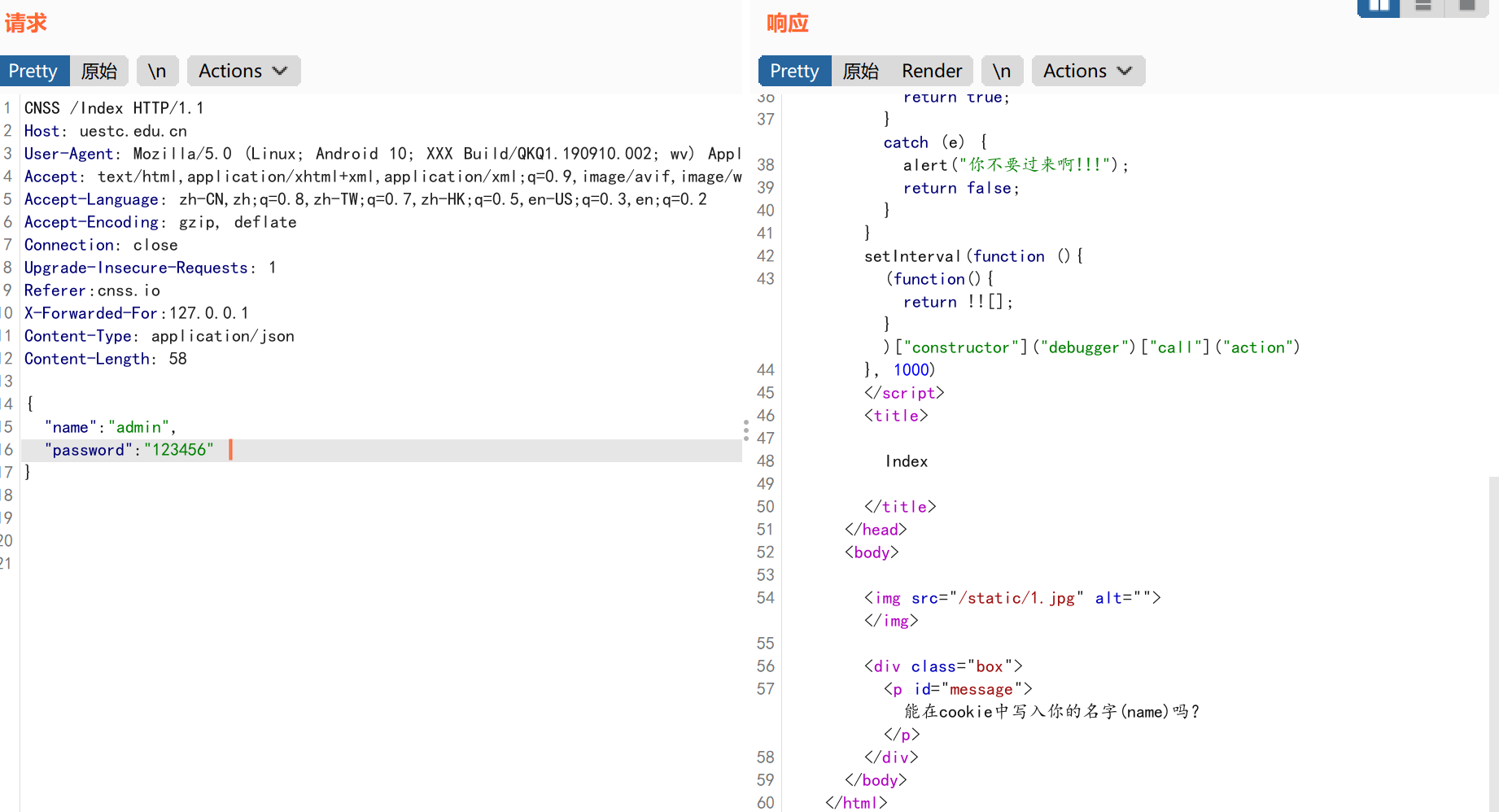Toggle the request \n non-printable characters button
The height and width of the screenshot is (812, 1499).
pos(157,71)
